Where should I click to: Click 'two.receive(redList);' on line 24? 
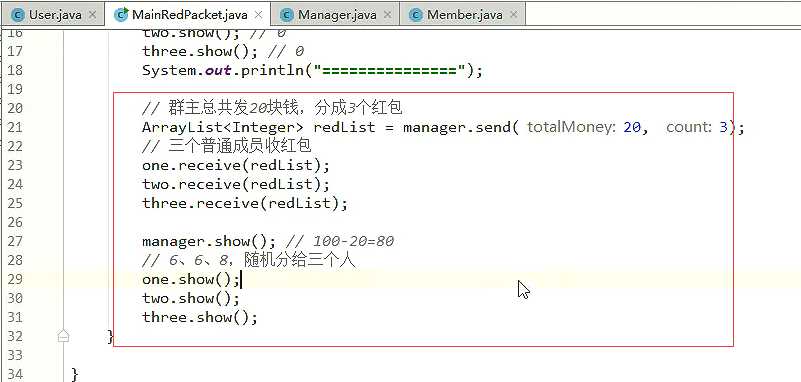pos(236,184)
